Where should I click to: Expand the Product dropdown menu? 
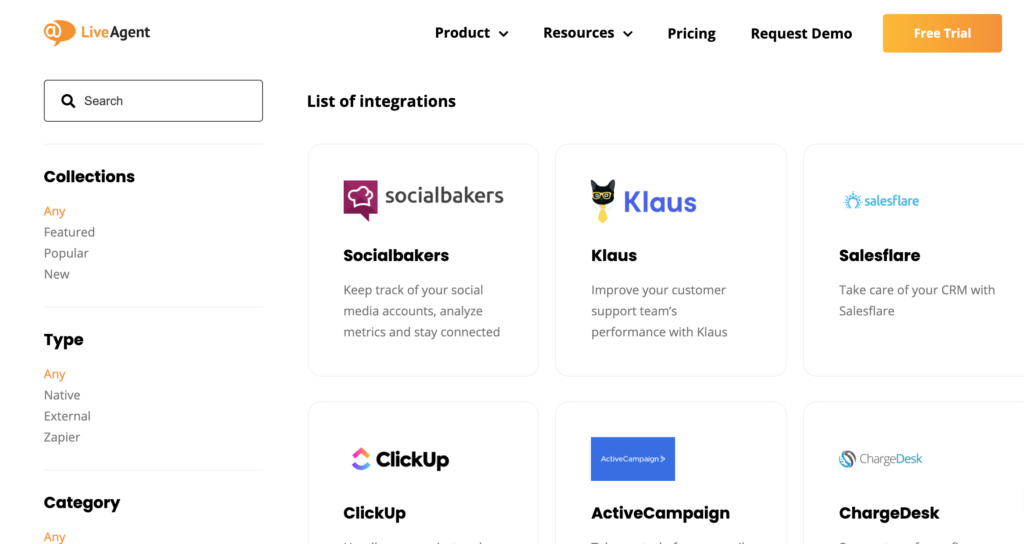tap(471, 33)
